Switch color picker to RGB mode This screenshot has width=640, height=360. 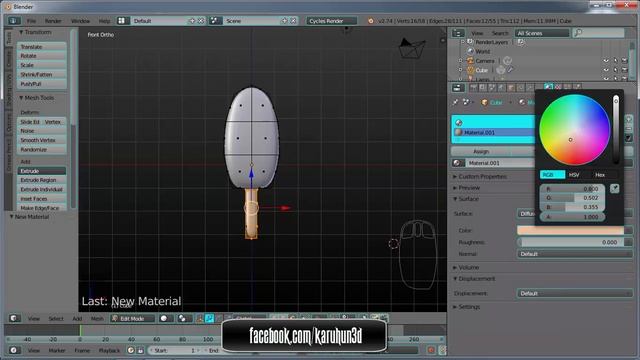click(x=552, y=175)
